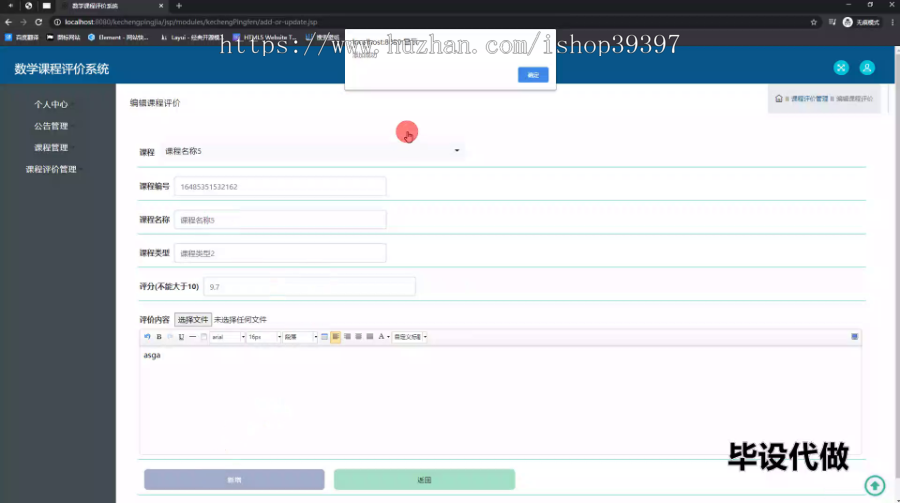
Task: Click the 选择文件 file chooser button
Action: [193, 320]
